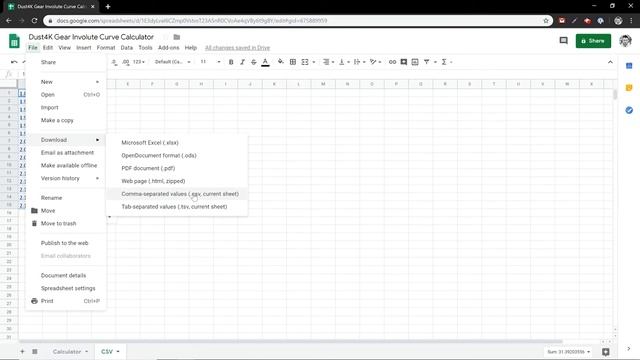Select Tab-separated values (.tsv) download

[x=177, y=207]
